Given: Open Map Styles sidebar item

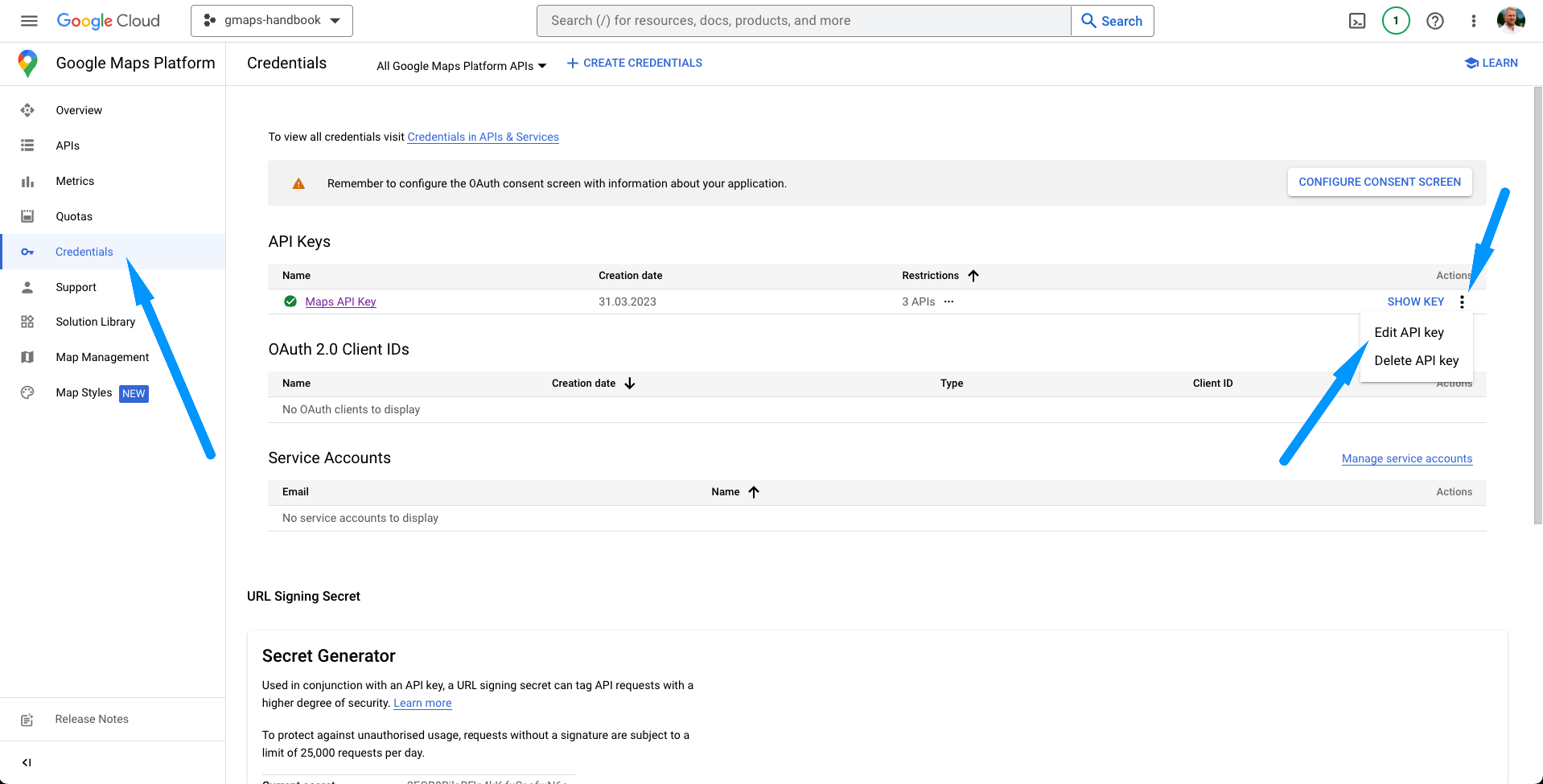Looking at the screenshot, I should click(84, 392).
